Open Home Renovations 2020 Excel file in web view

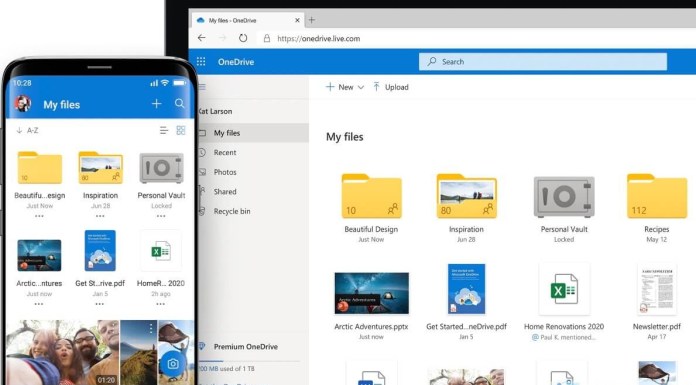point(564,289)
